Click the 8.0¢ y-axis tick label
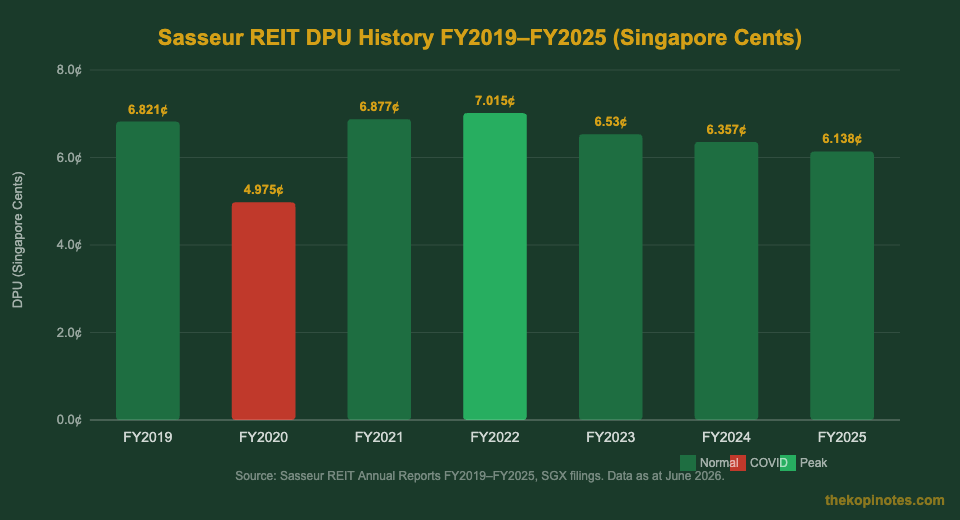The width and height of the screenshot is (960, 520). point(69,70)
